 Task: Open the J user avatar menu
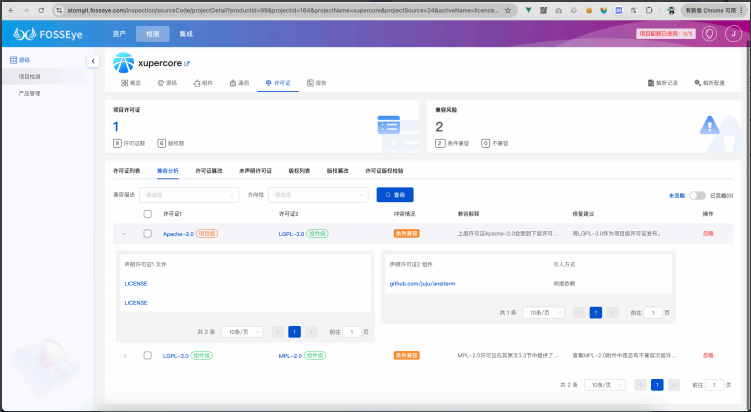coord(733,34)
